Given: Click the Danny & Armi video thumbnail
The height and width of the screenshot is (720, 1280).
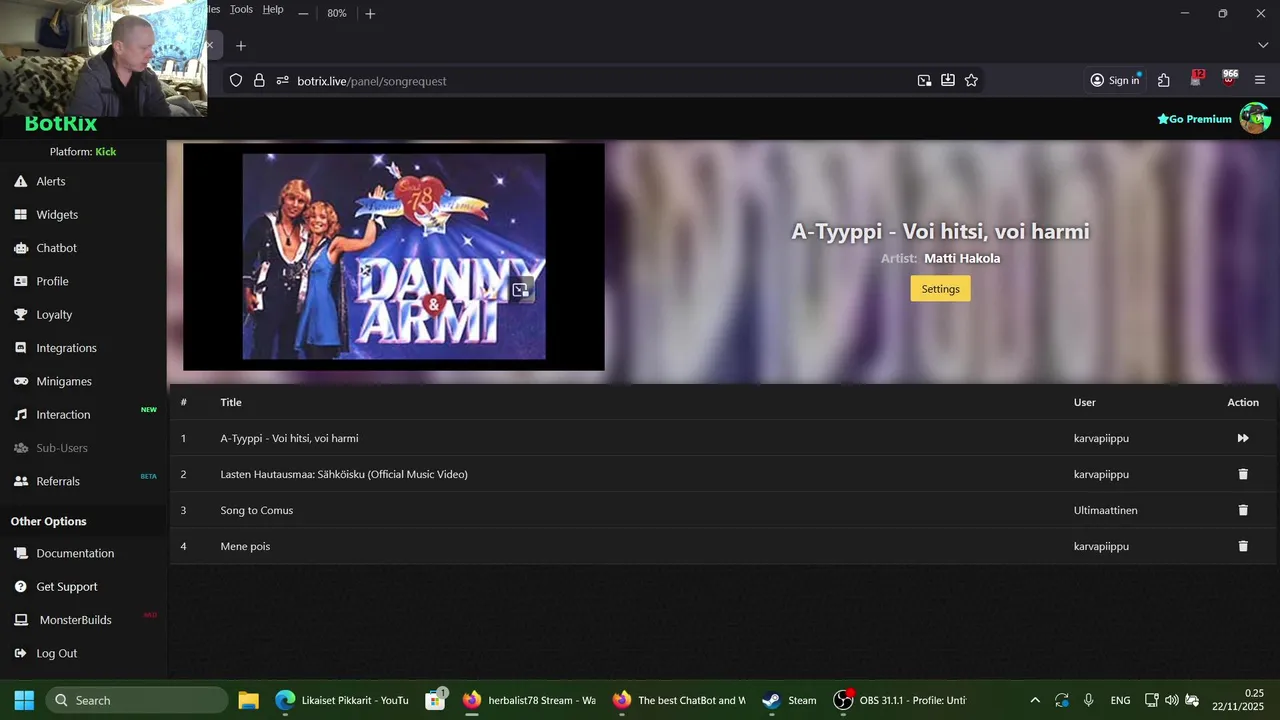Looking at the screenshot, I should (394, 256).
